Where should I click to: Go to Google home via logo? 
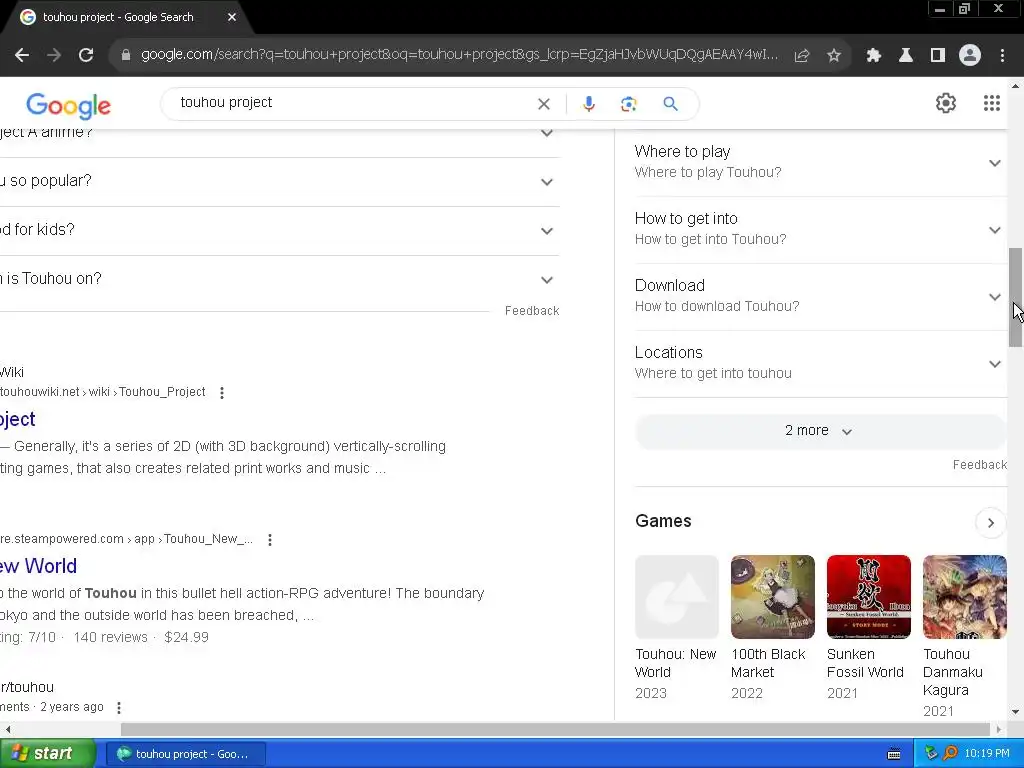69,106
